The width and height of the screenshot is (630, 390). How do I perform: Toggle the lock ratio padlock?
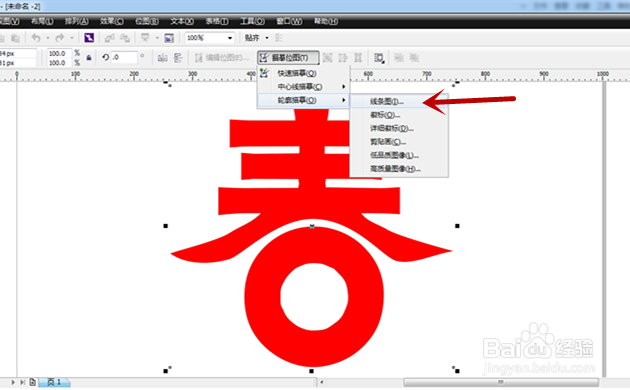tap(89, 58)
